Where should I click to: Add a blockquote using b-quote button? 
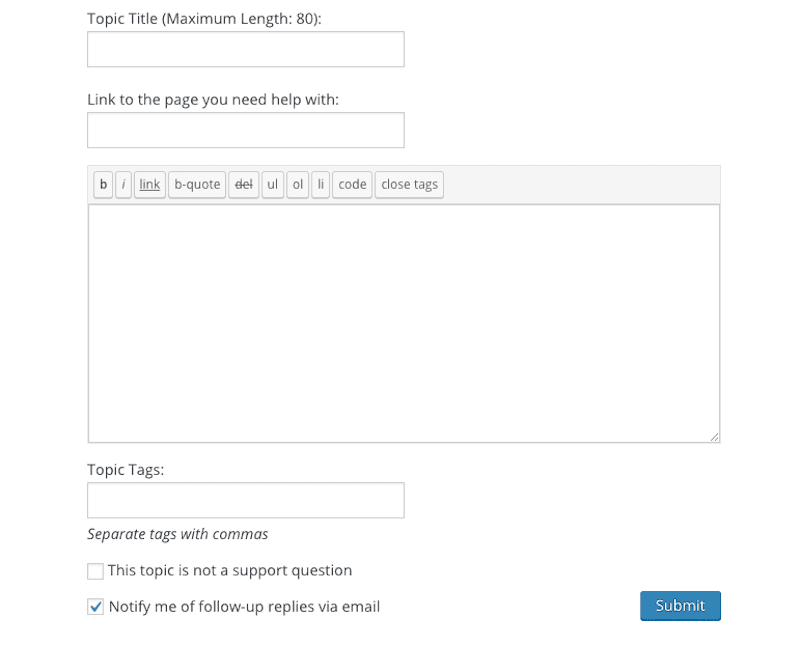(197, 185)
